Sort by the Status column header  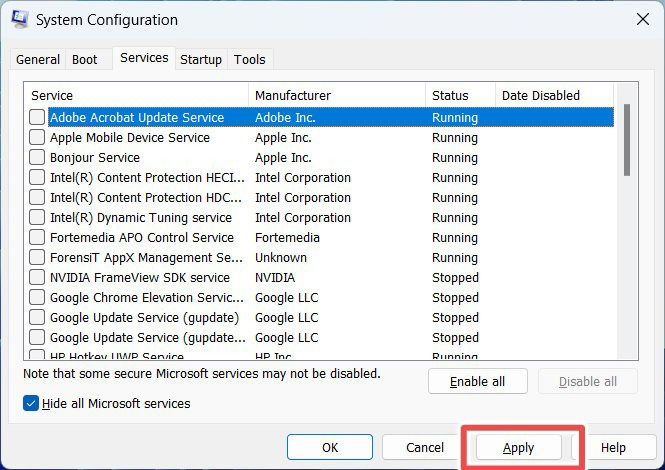pyautogui.click(x=460, y=95)
